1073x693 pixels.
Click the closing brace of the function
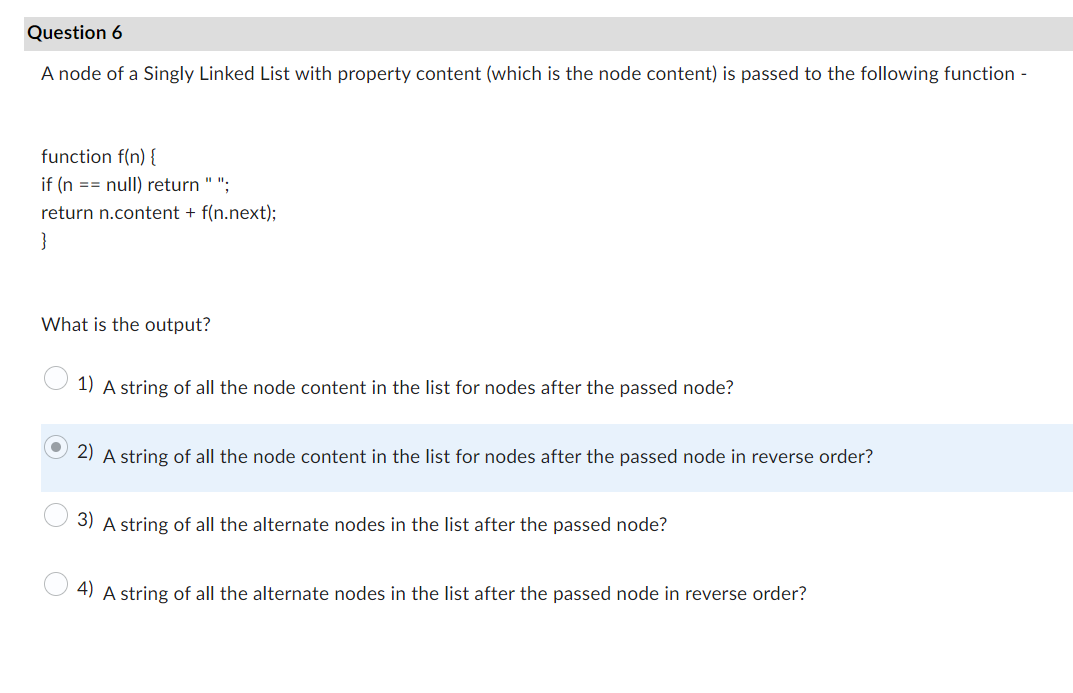[x=44, y=240]
